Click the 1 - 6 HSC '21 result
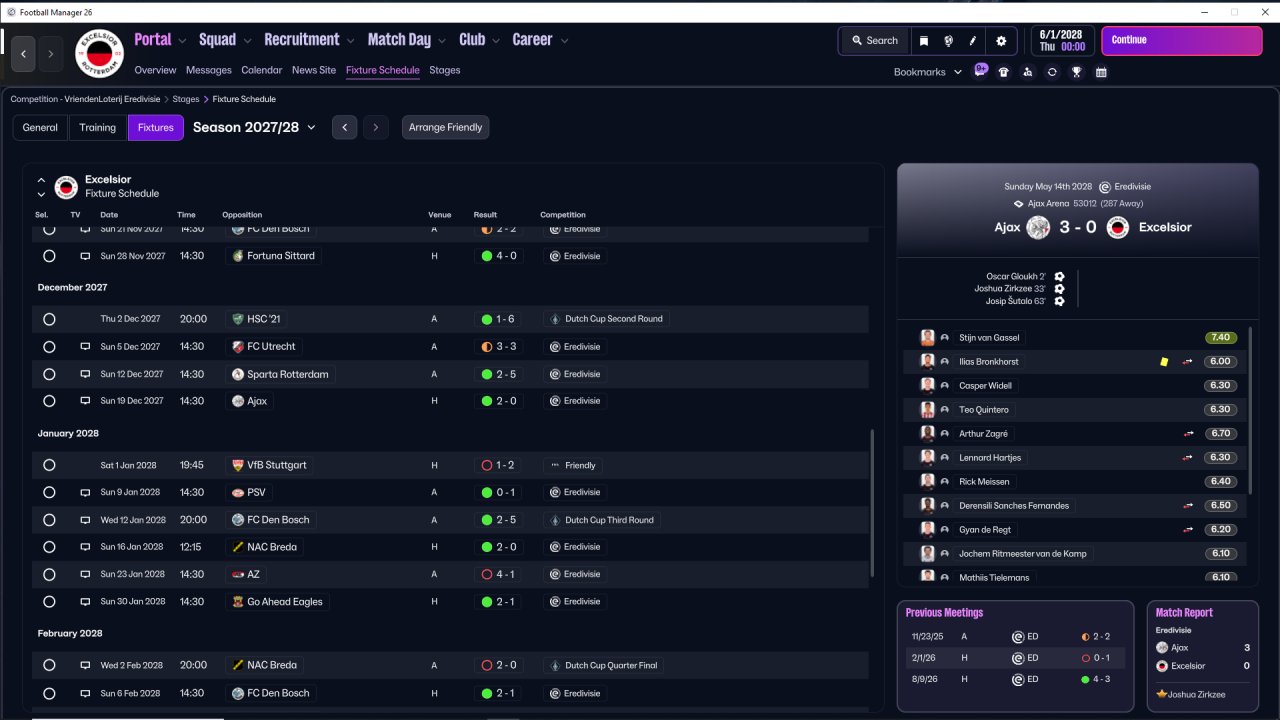This screenshot has height=720, width=1280. tap(496, 319)
